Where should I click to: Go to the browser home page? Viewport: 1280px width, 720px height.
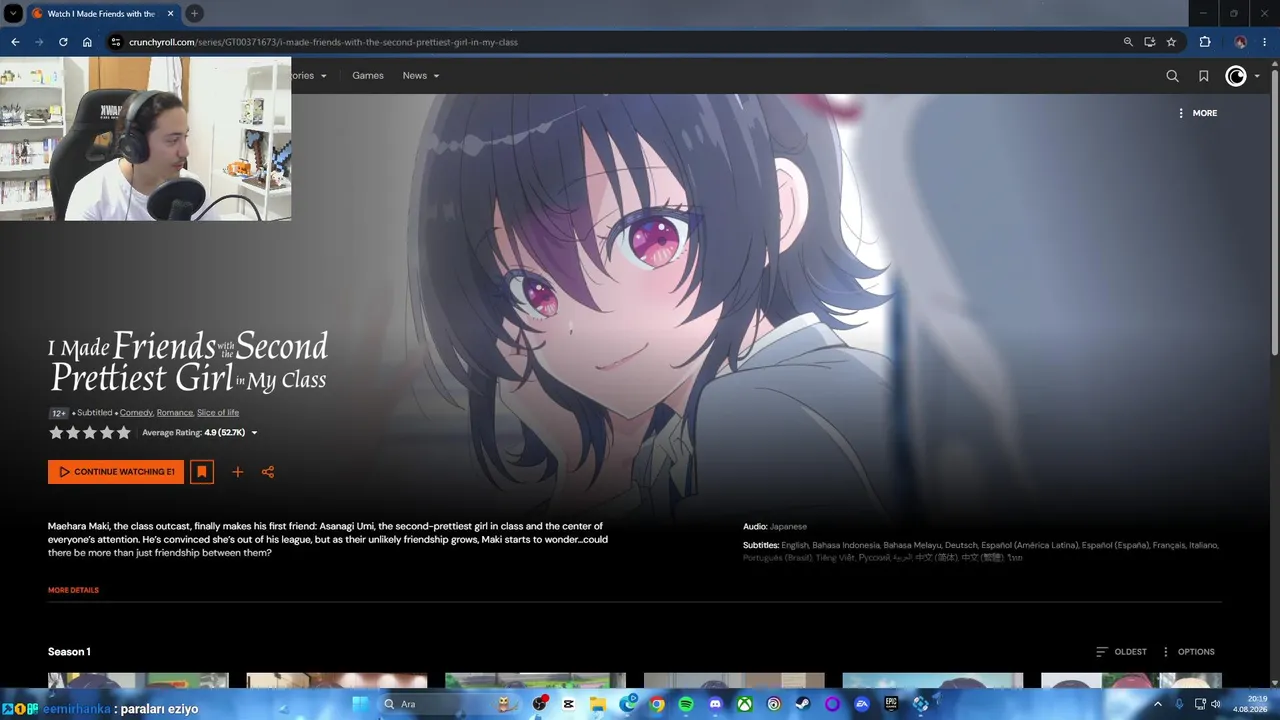click(x=87, y=42)
